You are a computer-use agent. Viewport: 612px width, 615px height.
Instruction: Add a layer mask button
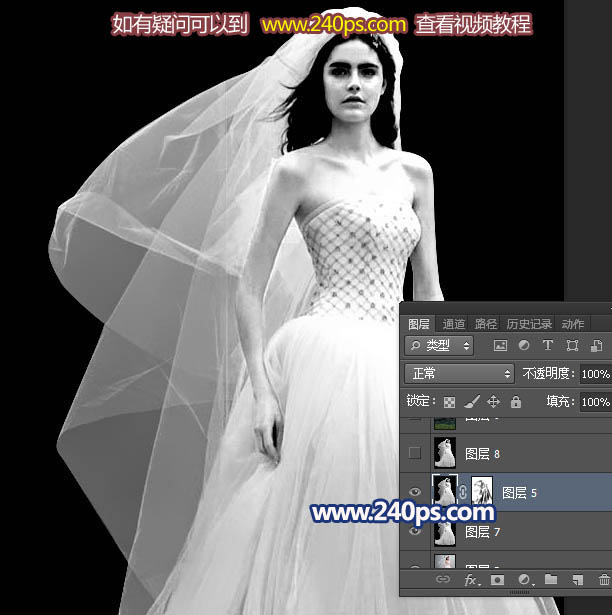[497, 580]
